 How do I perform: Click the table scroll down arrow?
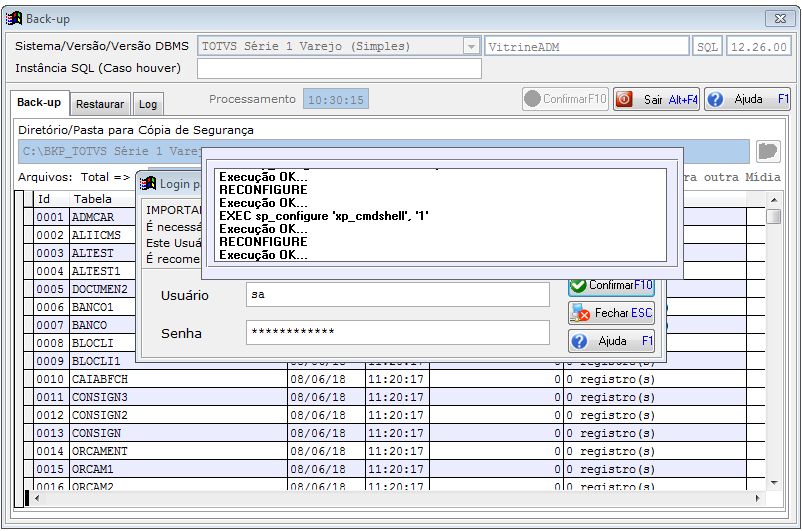coord(774,482)
